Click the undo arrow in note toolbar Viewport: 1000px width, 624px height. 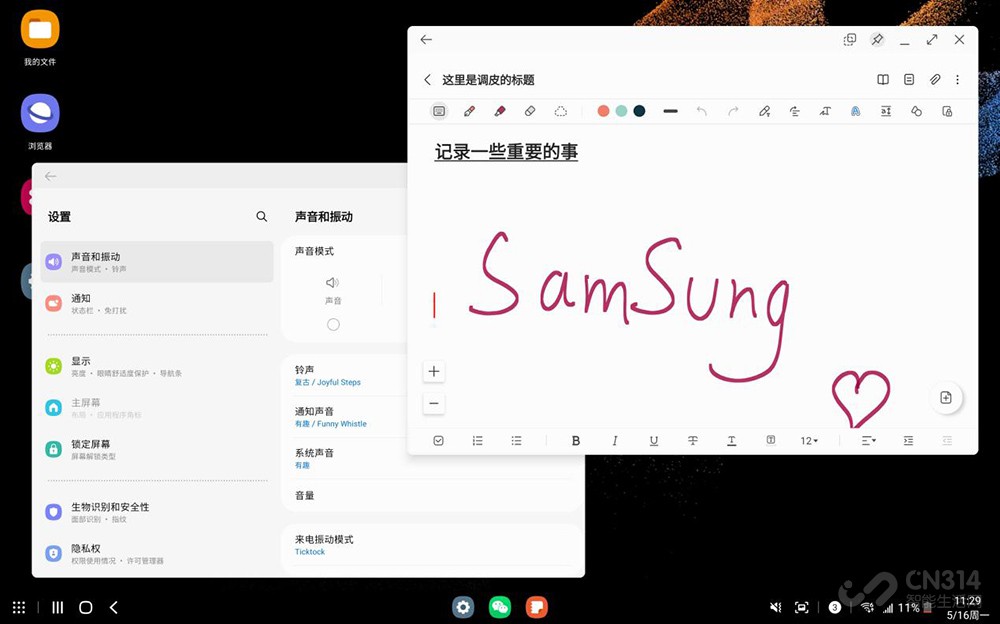click(702, 111)
